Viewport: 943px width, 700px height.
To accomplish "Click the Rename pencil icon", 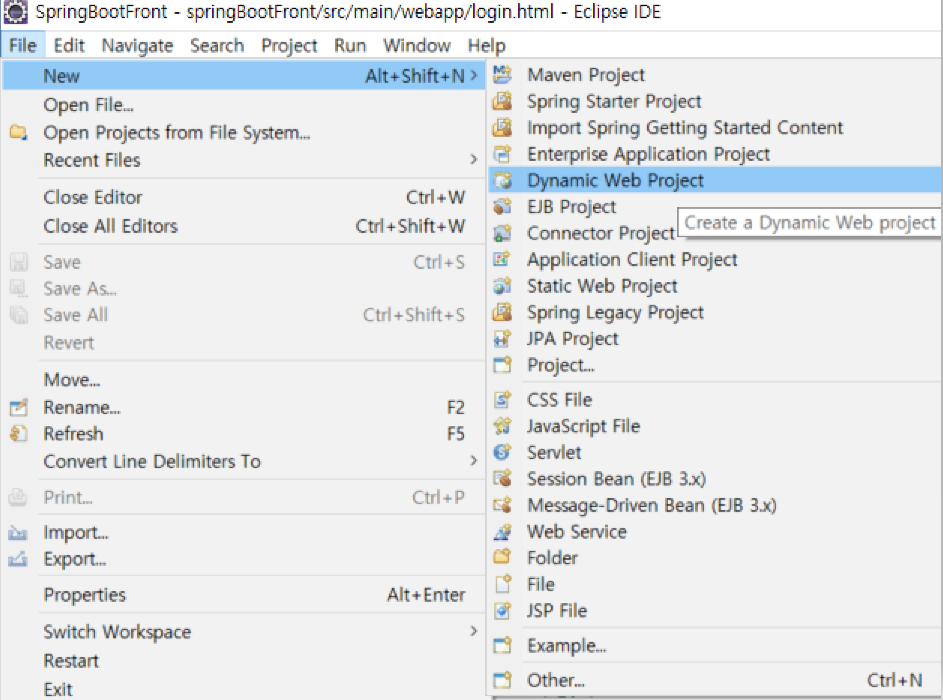I will [19, 407].
